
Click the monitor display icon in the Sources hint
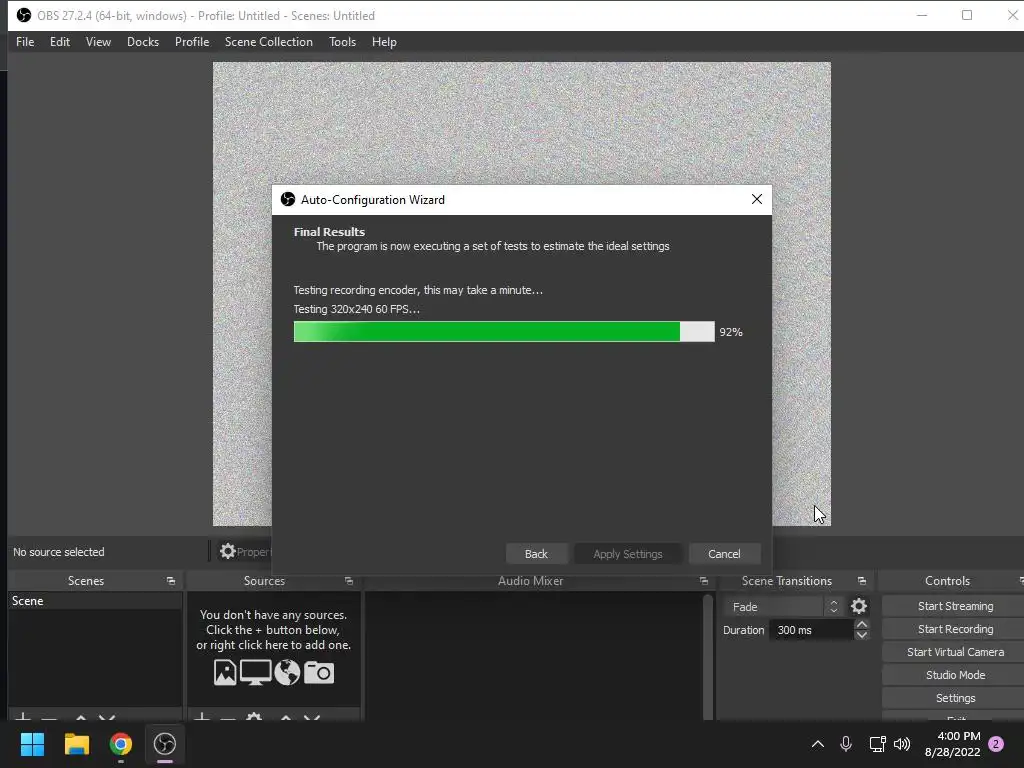(255, 672)
